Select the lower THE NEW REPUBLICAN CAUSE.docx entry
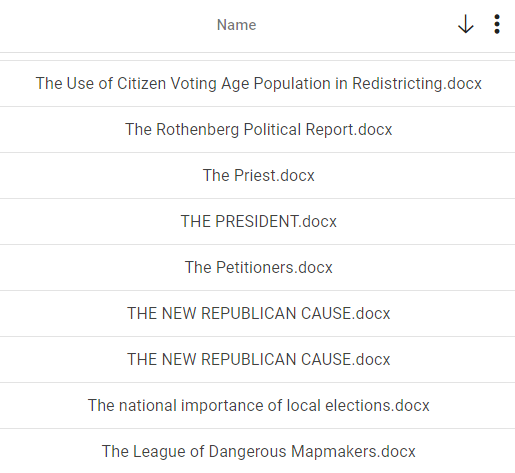The width and height of the screenshot is (515, 473). pyautogui.click(x=259, y=359)
